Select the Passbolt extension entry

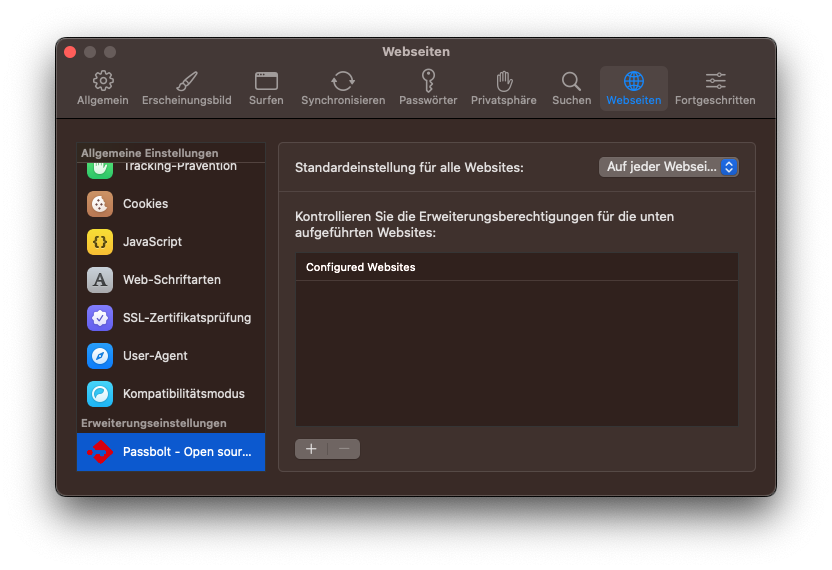pyautogui.click(x=171, y=452)
